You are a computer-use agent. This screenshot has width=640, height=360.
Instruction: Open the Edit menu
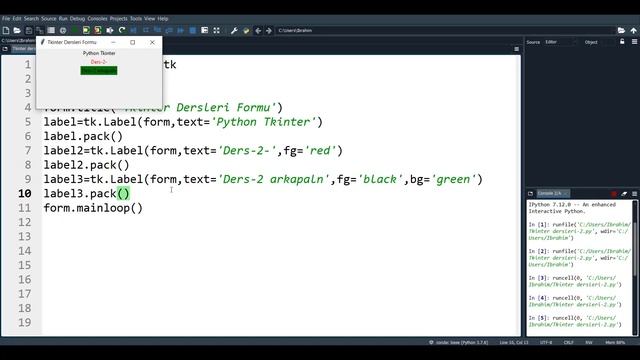point(17,19)
